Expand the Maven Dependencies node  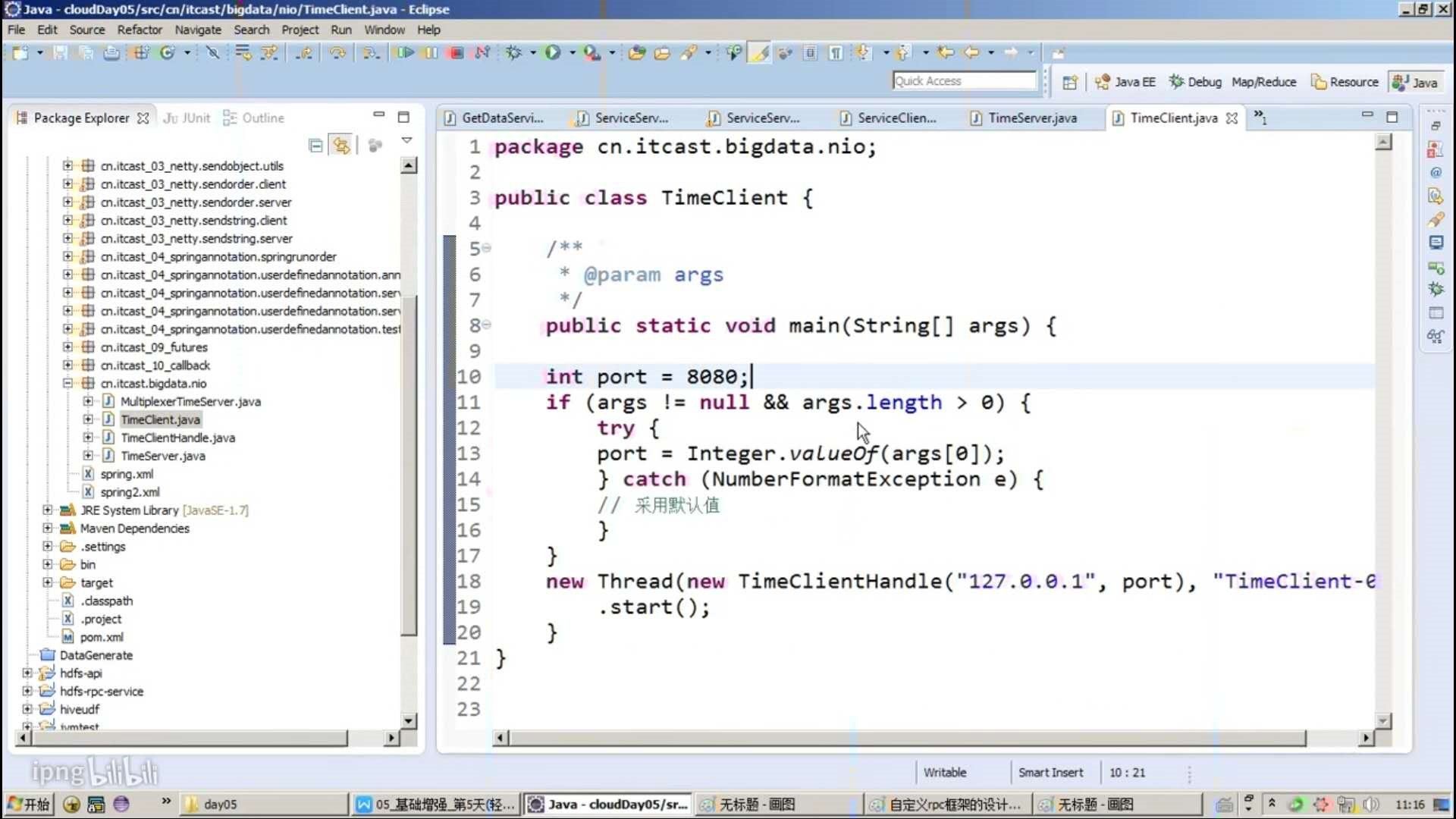[48, 528]
